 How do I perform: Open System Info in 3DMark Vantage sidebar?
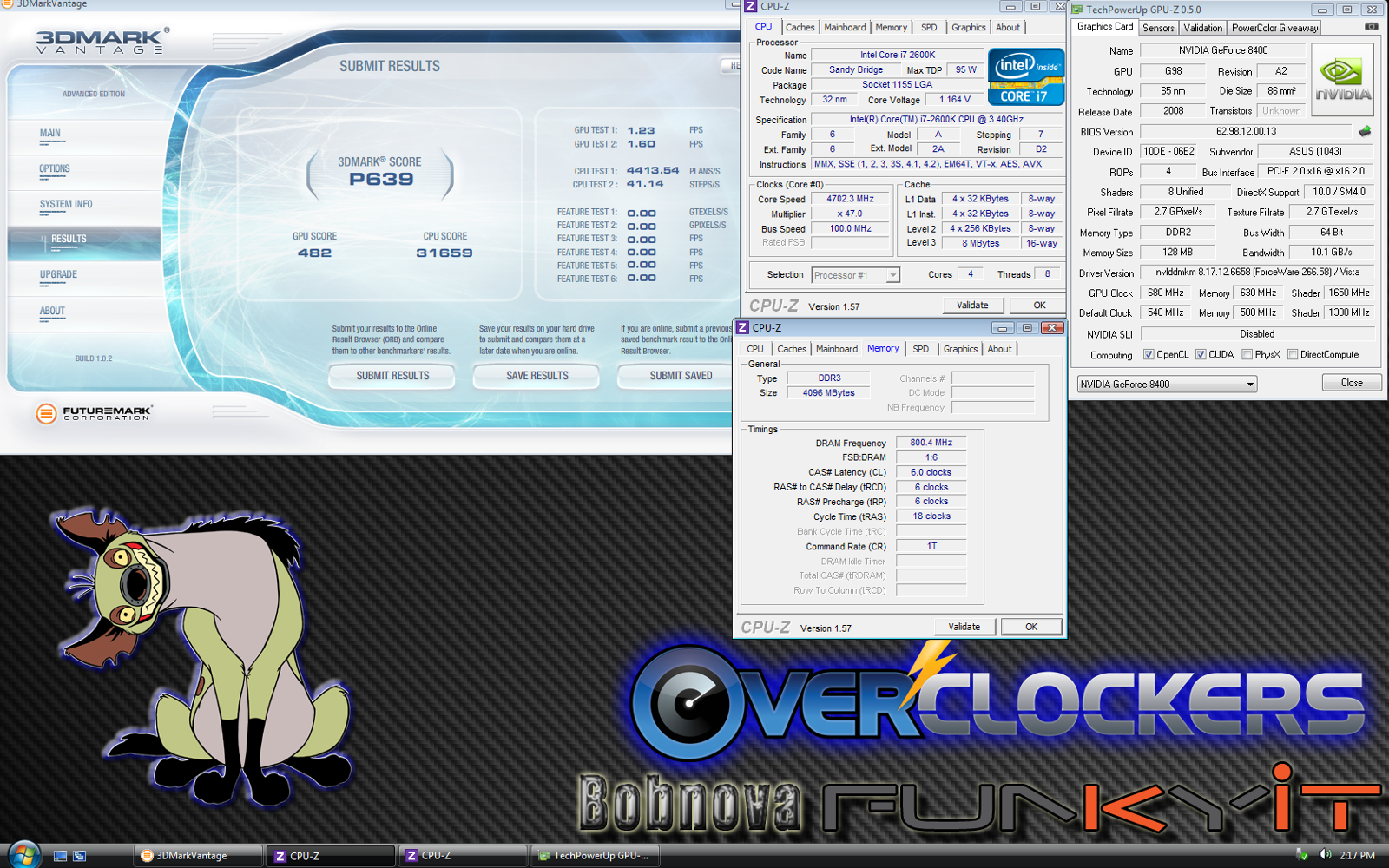point(66,205)
